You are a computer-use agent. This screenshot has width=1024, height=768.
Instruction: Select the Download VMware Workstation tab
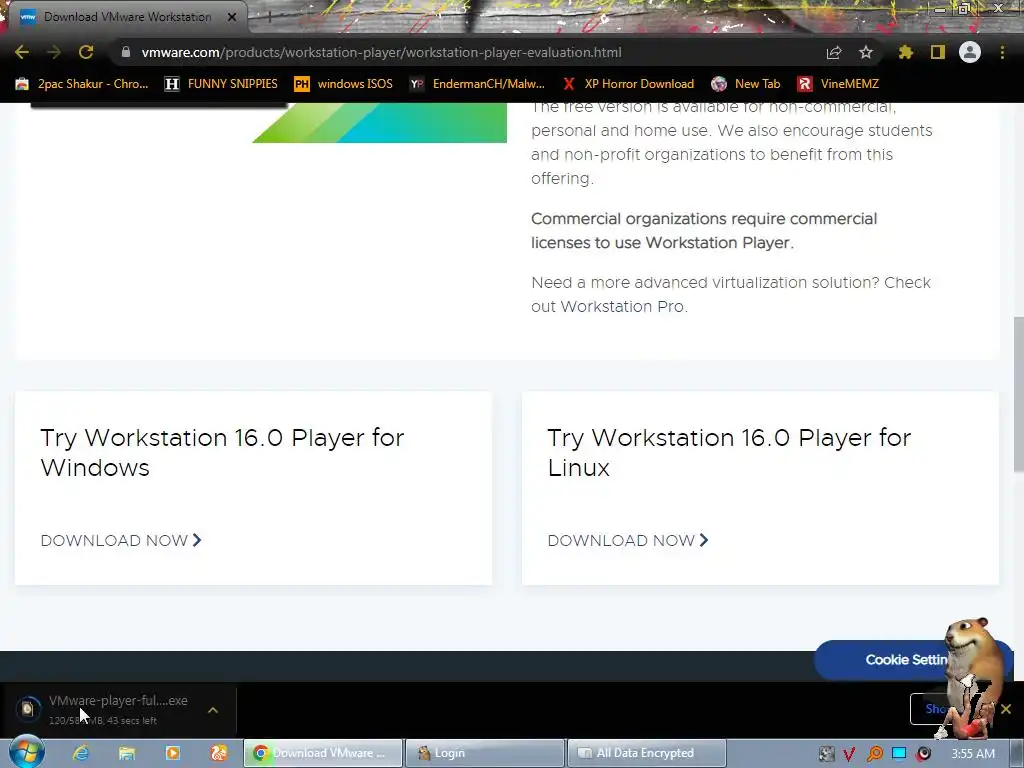[x=127, y=17]
